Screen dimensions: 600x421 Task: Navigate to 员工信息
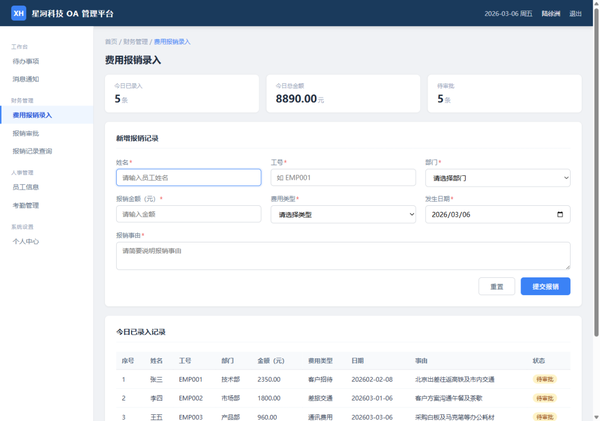click(26, 187)
